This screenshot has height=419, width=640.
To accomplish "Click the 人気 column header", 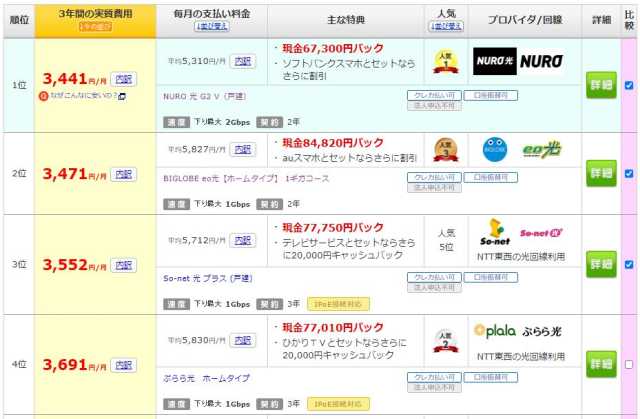I will click(x=446, y=21).
